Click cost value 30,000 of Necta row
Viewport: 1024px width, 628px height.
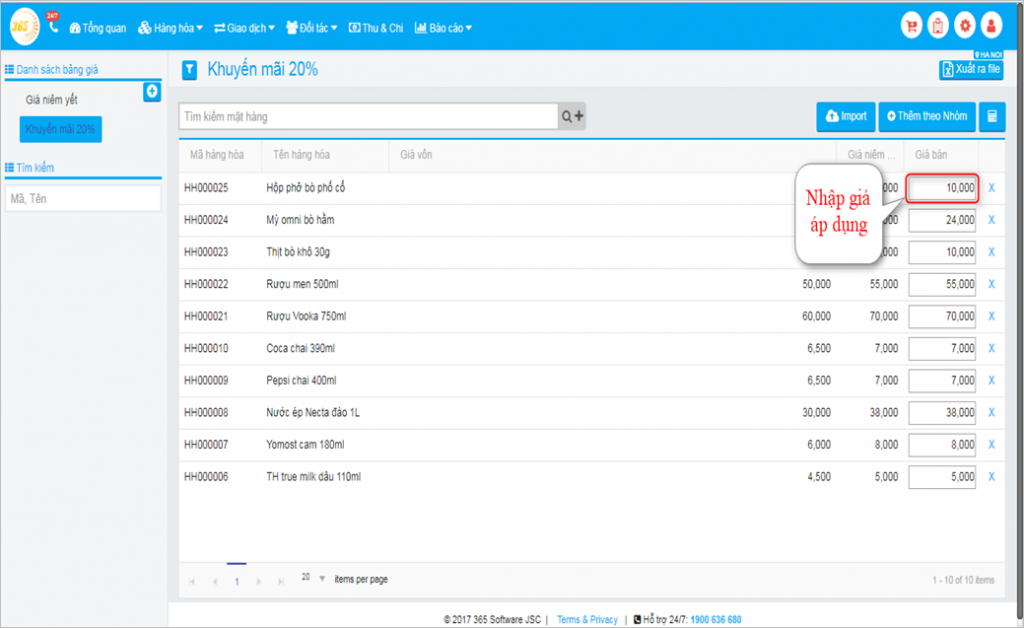[816, 413]
